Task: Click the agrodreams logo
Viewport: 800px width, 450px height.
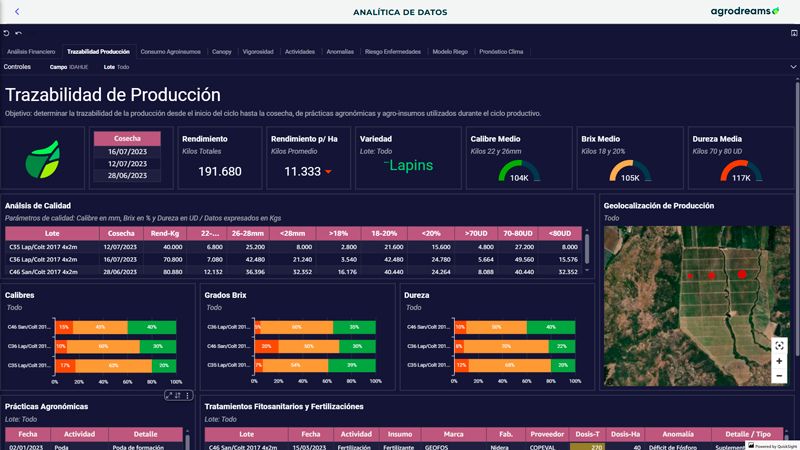Action: pos(743,11)
